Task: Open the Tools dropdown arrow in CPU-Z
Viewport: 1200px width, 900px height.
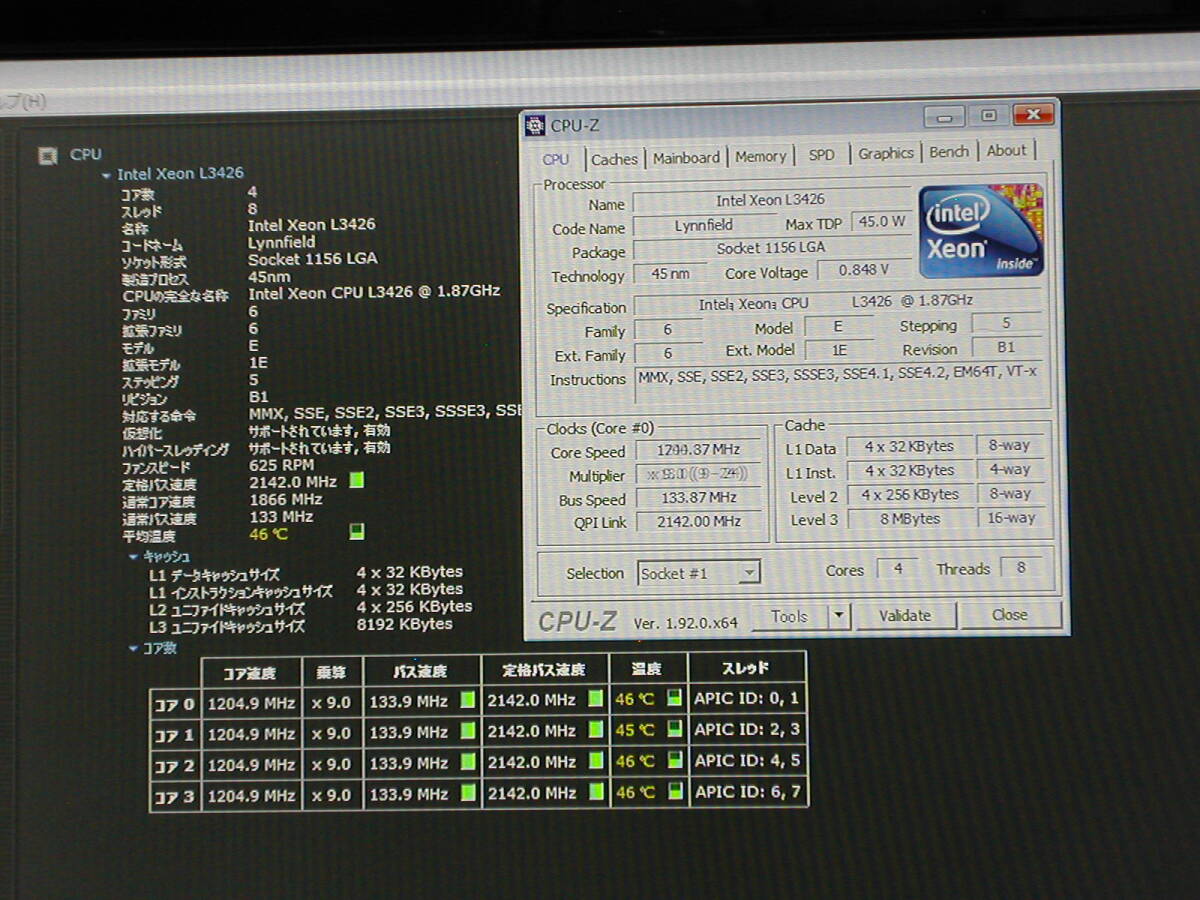Action: 839,616
